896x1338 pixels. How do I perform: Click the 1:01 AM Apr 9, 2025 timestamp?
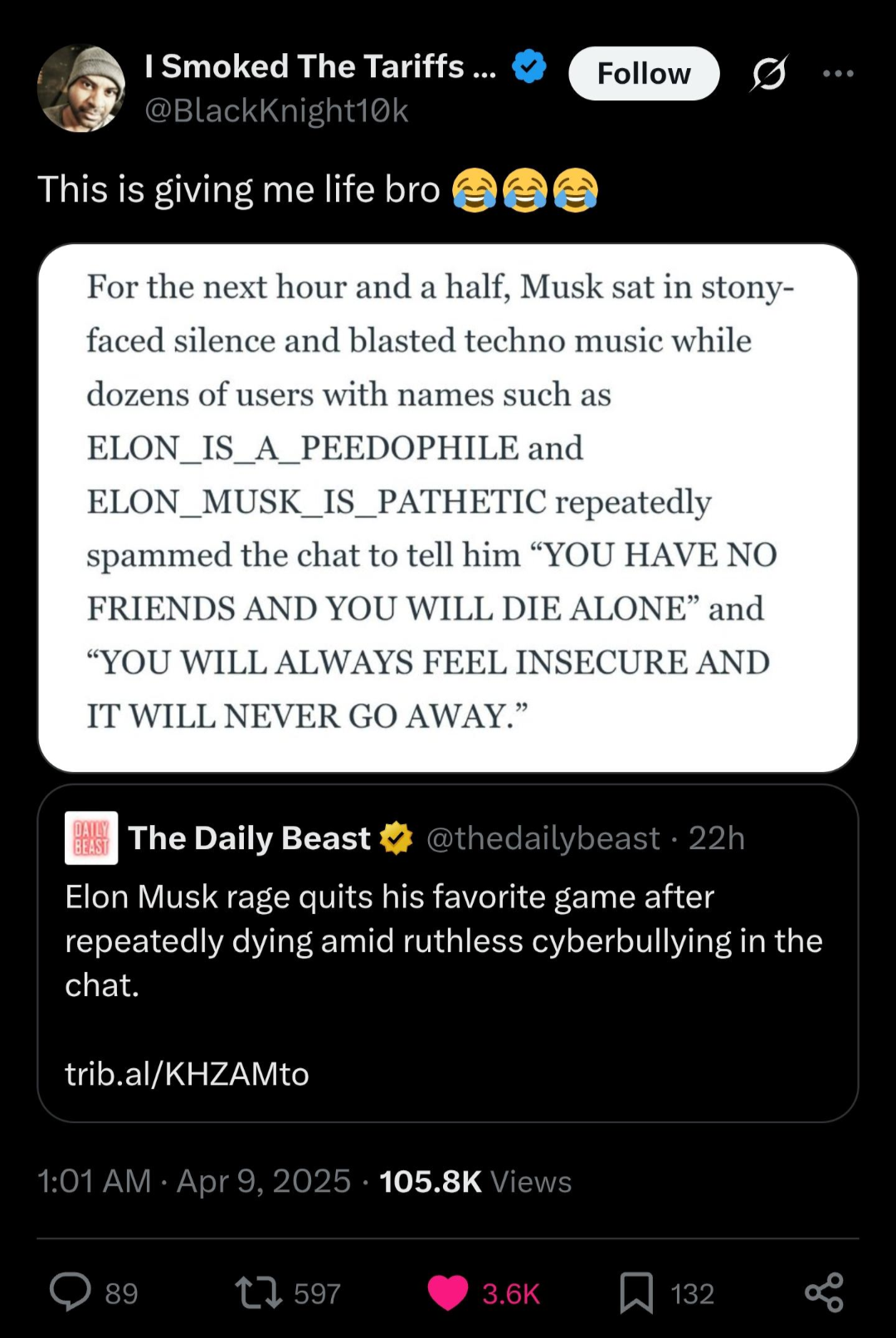tap(194, 1181)
